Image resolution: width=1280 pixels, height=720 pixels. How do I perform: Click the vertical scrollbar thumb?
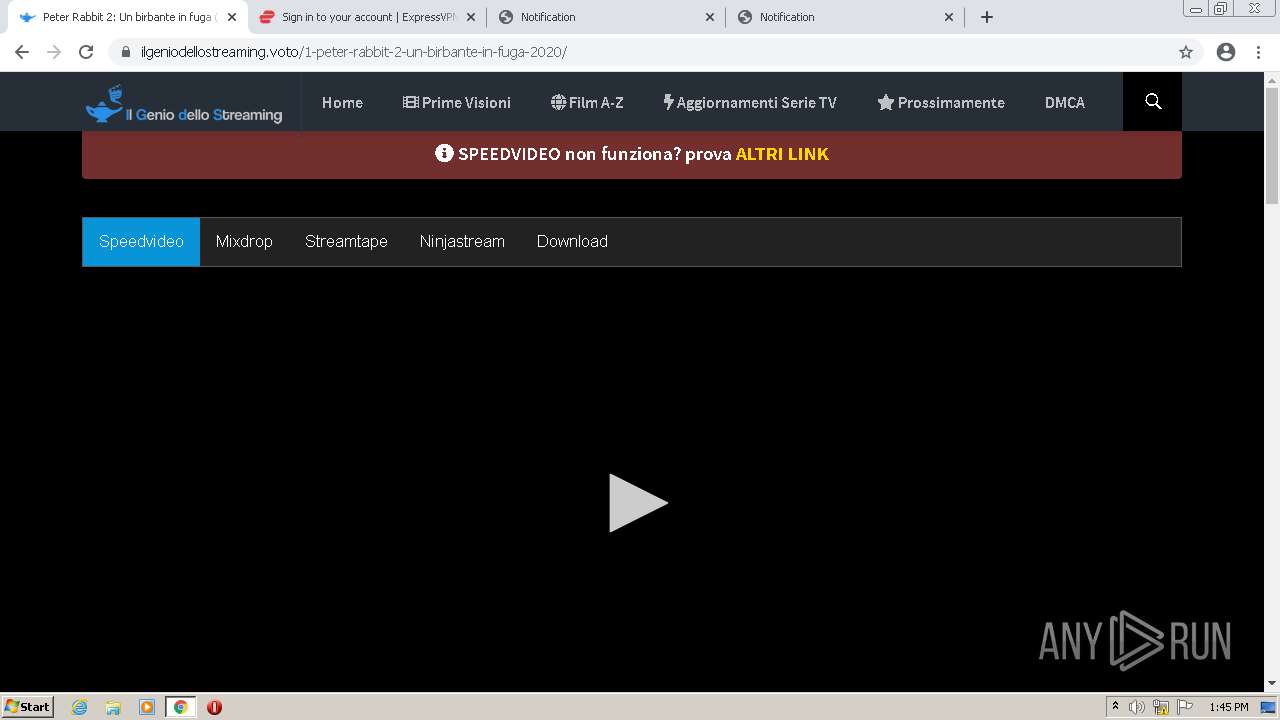point(1272,145)
